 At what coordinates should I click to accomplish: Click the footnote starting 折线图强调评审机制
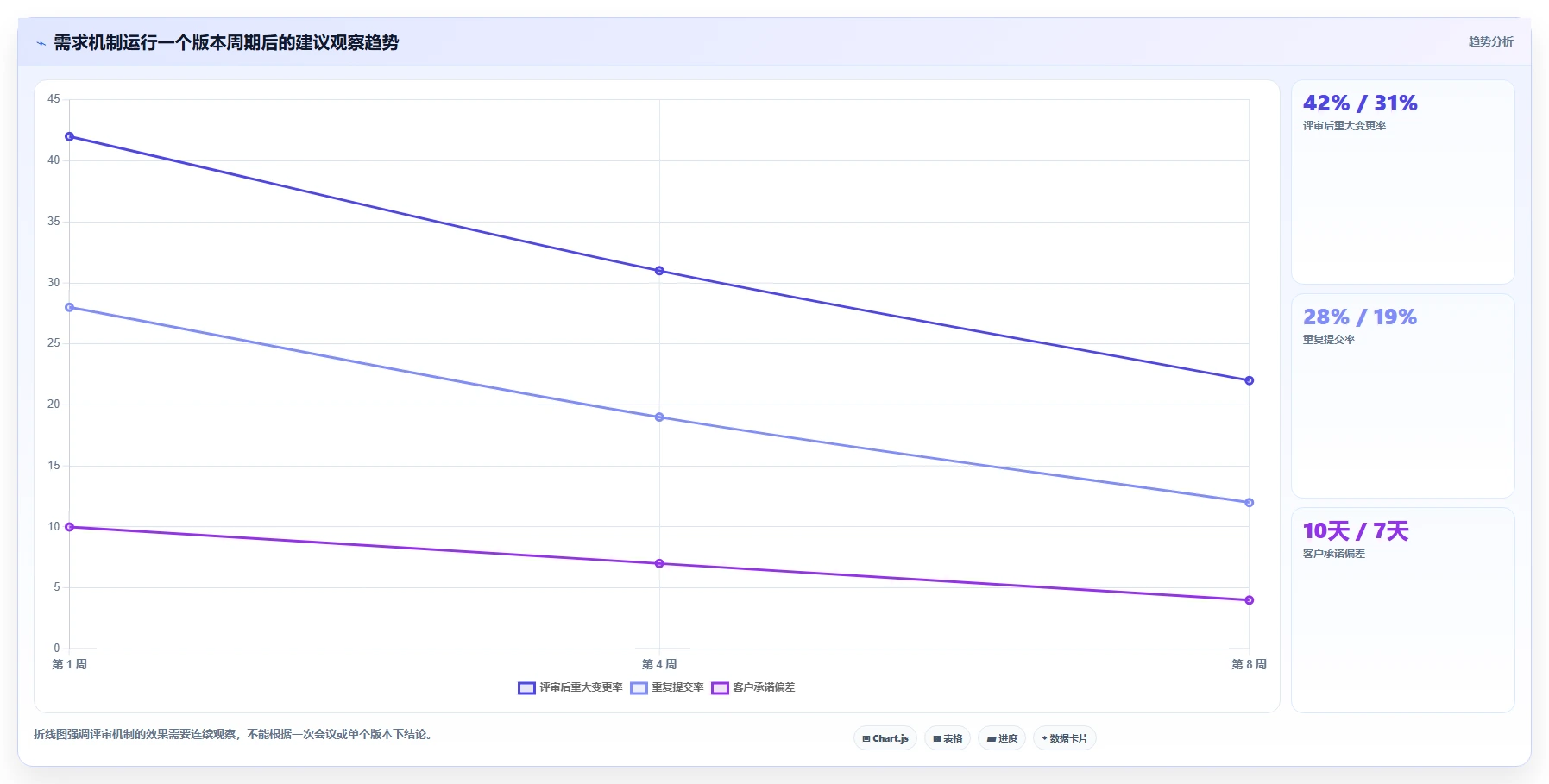(x=233, y=735)
